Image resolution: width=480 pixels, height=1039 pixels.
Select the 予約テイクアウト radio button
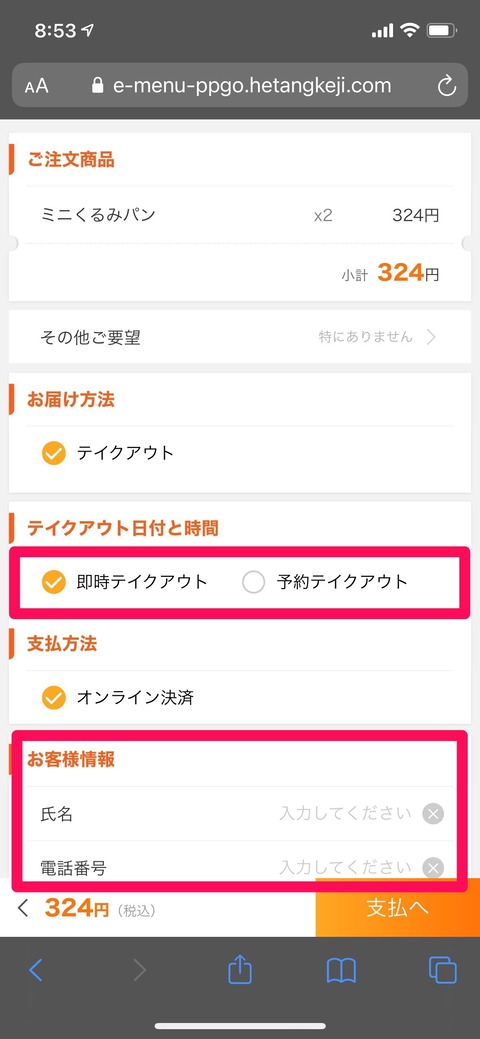point(253,582)
